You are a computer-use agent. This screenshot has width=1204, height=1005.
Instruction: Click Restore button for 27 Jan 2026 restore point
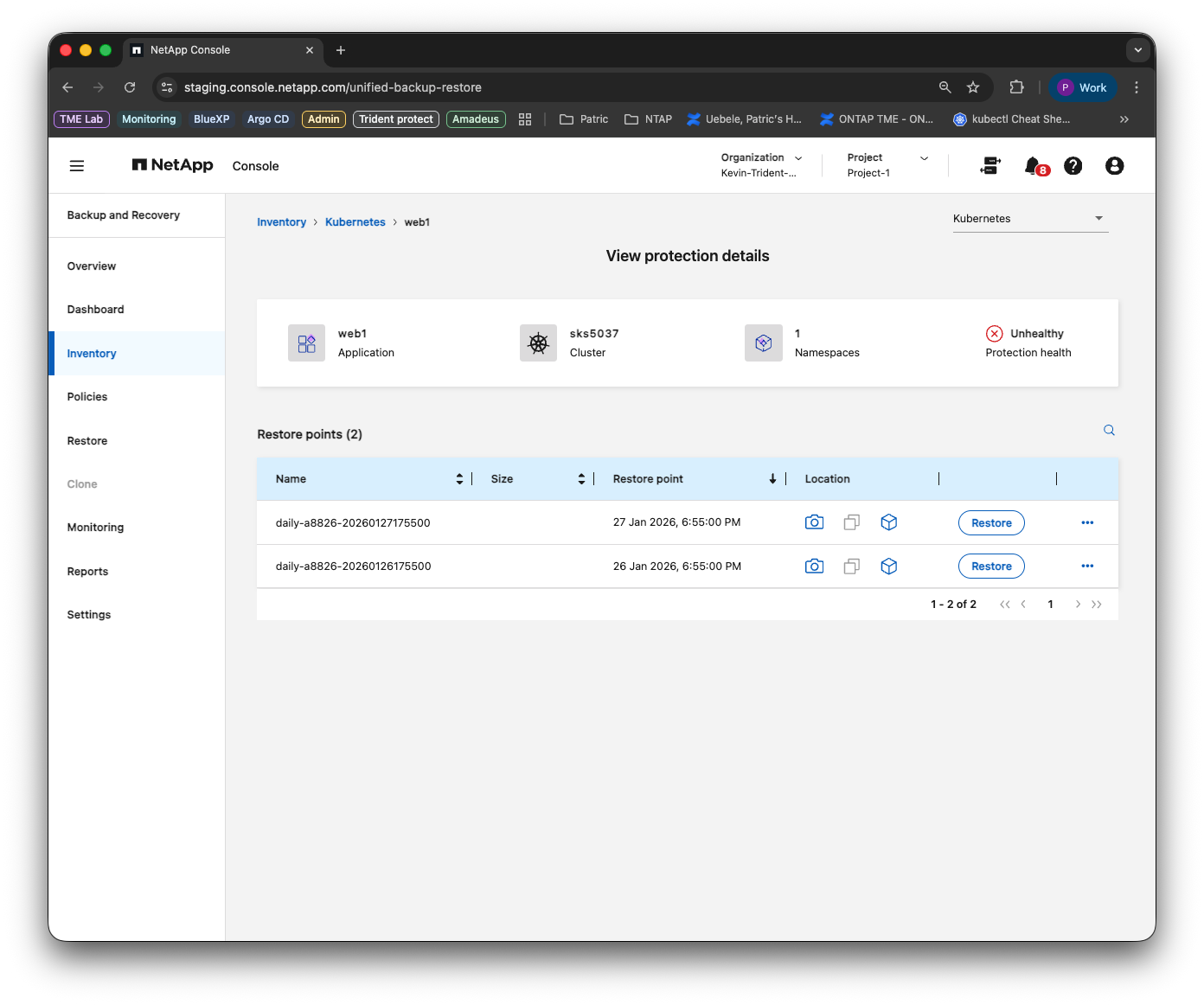point(991,523)
